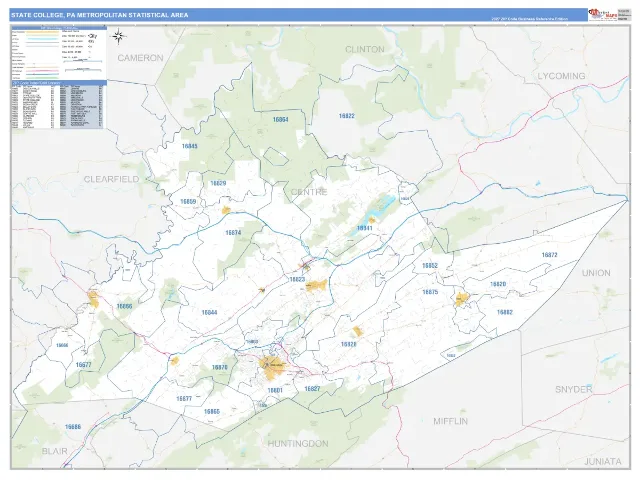Select ZIP code 16828 label
Viewport: 640px width, 480px height.
tap(349, 344)
